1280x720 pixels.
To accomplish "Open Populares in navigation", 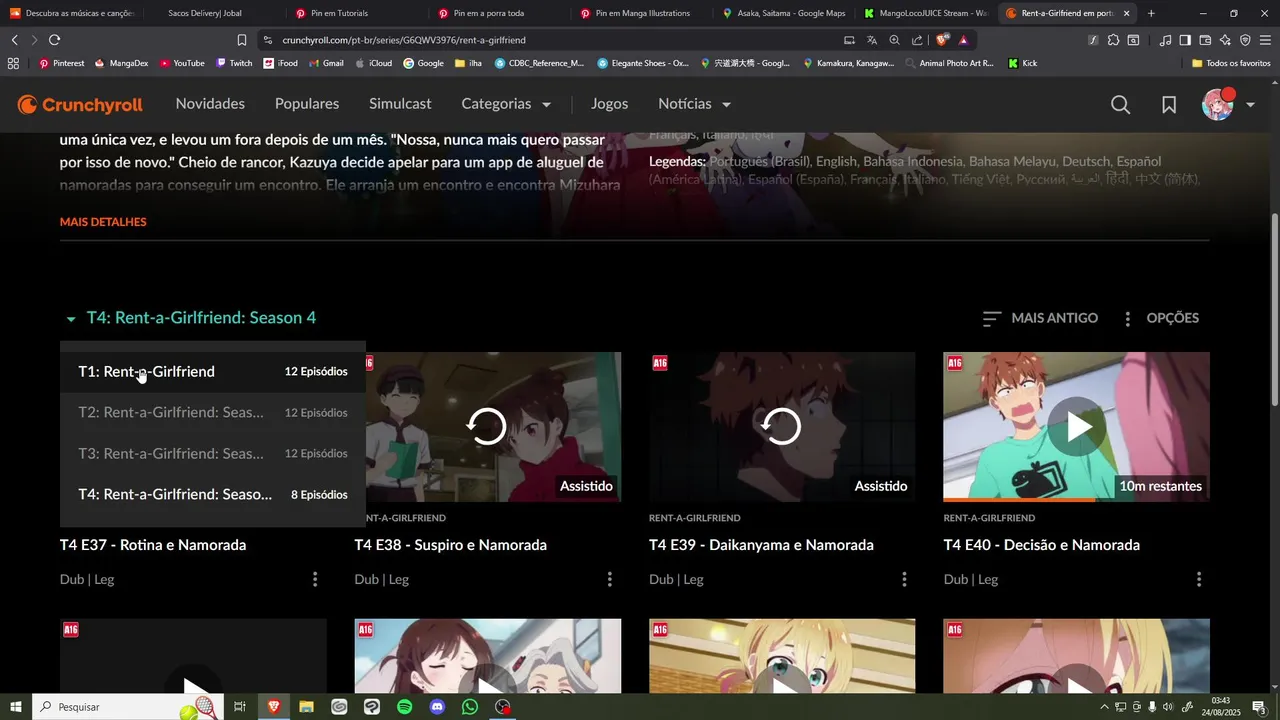I will coord(307,104).
